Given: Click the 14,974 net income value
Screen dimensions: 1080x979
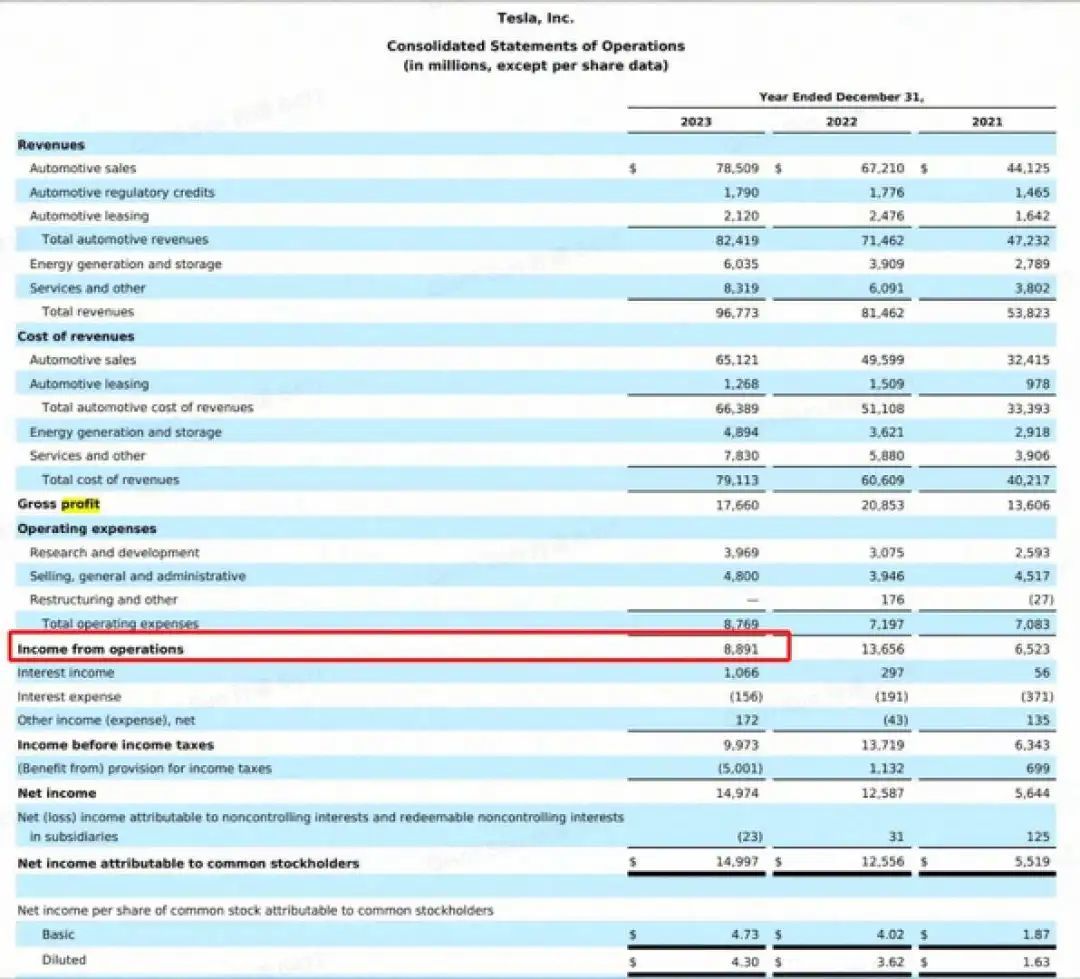Looking at the screenshot, I should tap(739, 793).
